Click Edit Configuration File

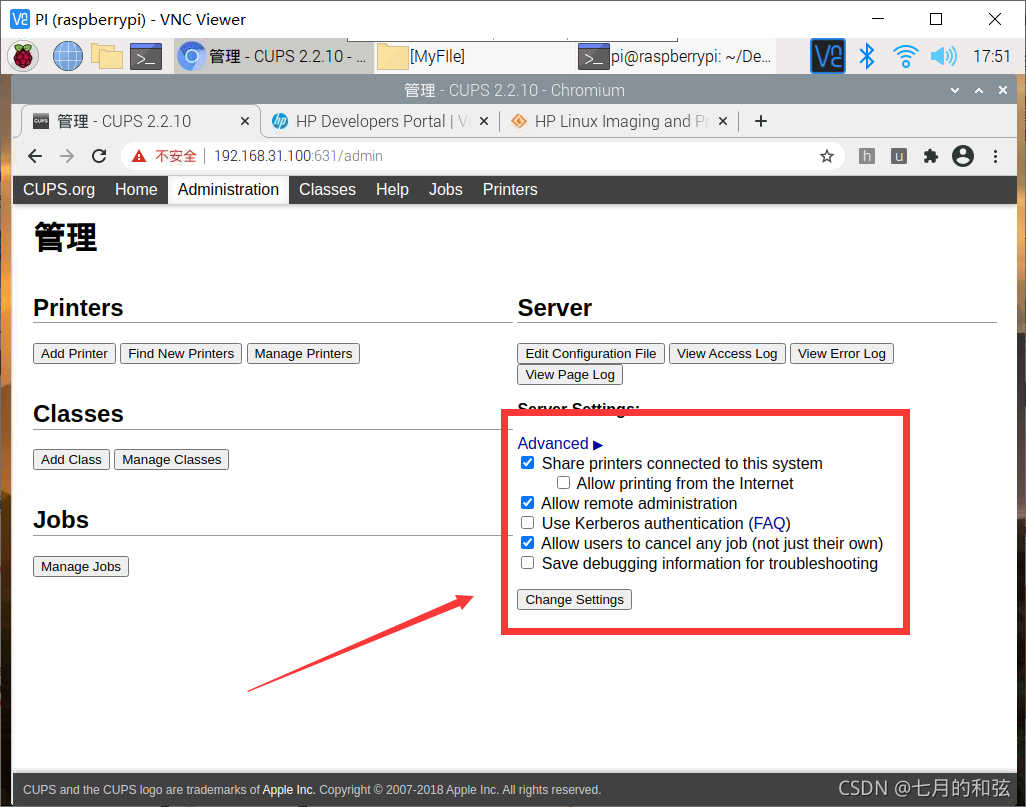click(591, 353)
